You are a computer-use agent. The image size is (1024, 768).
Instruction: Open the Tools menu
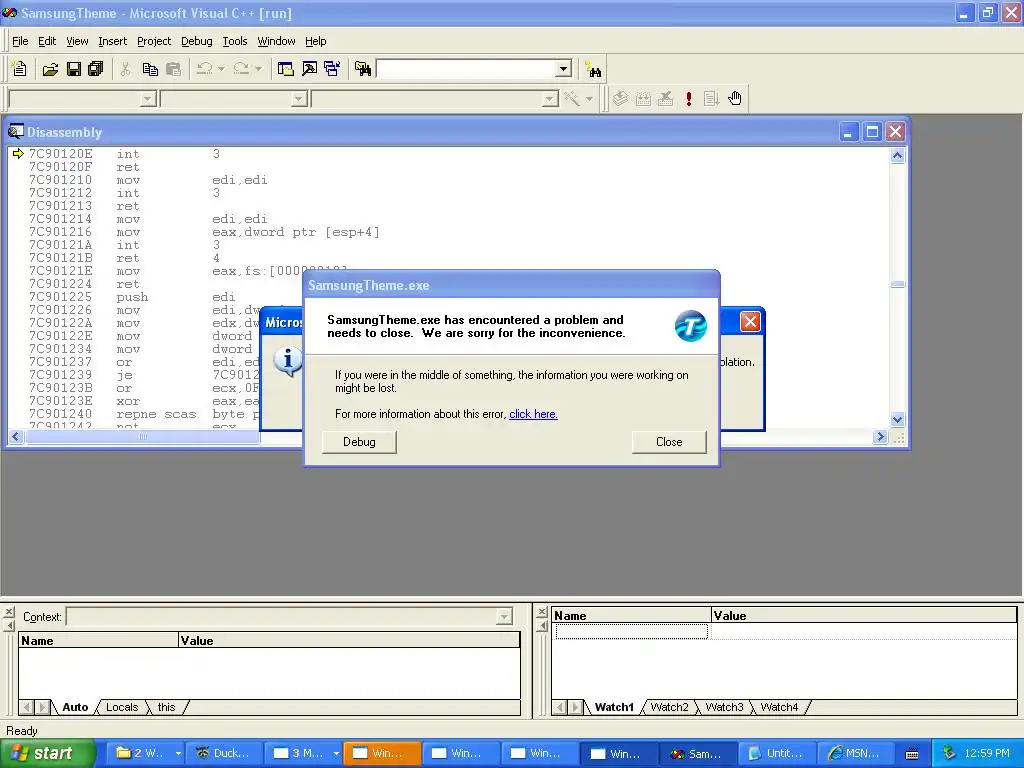(x=234, y=41)
